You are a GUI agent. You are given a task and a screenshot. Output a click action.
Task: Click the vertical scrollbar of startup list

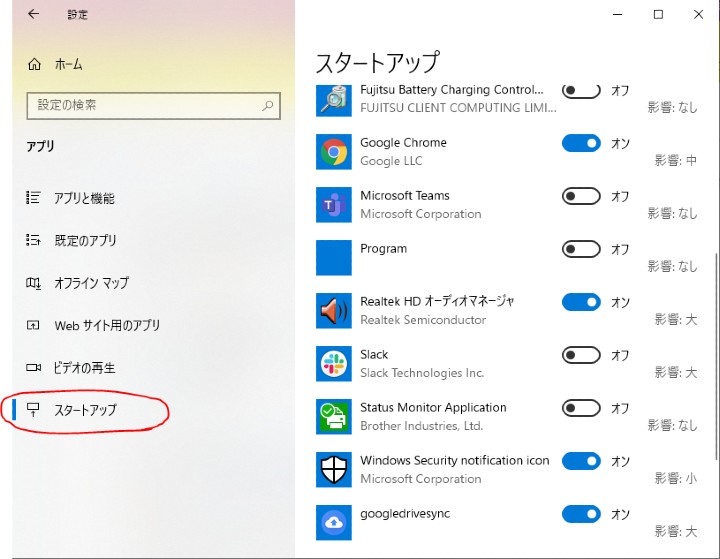coord(717,356)
